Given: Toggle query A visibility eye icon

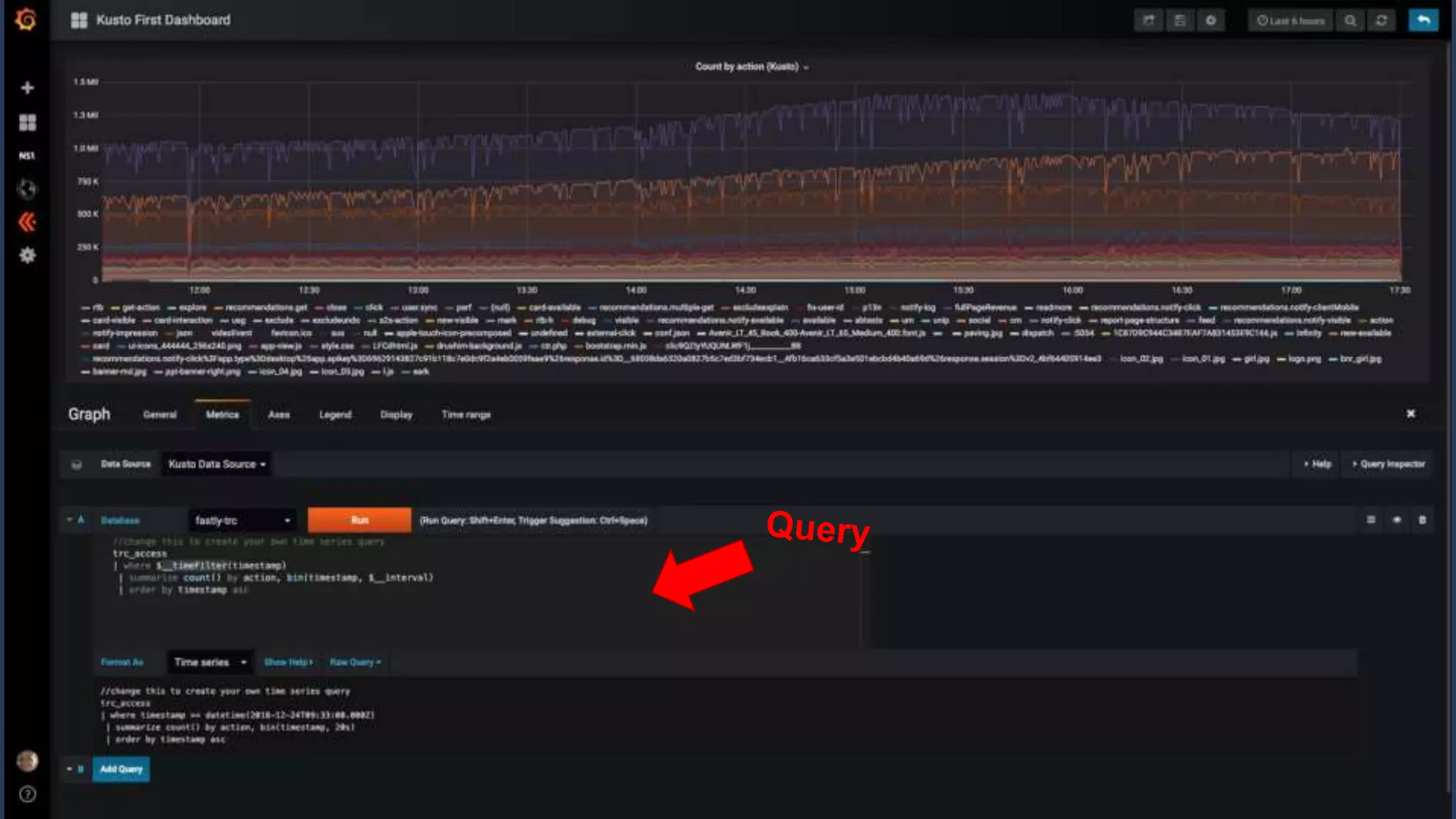Looking at the screenshot, I should coord(1397,520).
